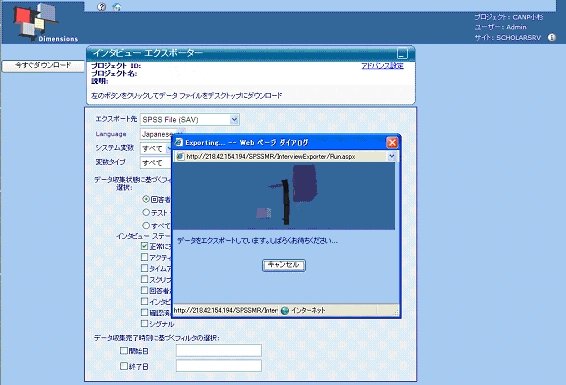The image size is (566, 385).
Task: Click the status bar URL in dialog
Action: 226,310
